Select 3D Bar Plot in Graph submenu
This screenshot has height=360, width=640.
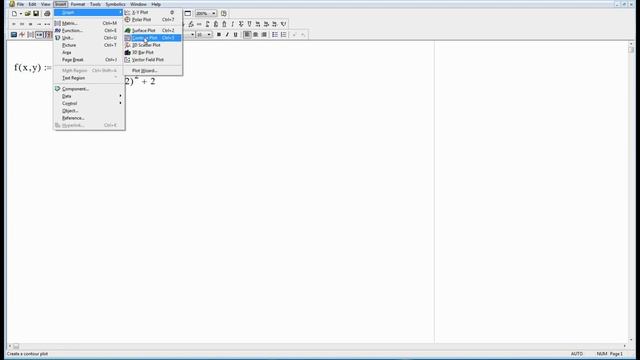point(153,53)
